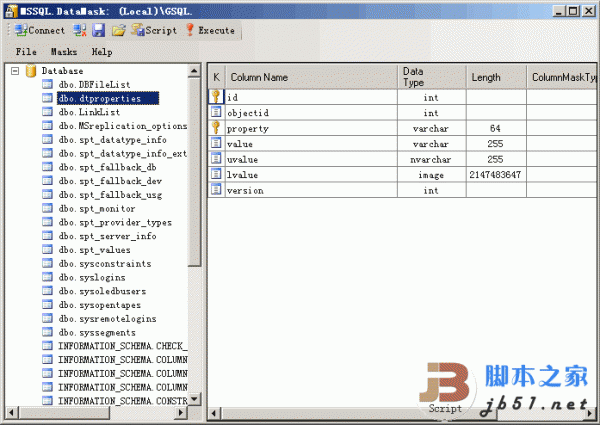Select table dbo.spt_fallback_usg
Image resolution: width=600 pixels, height=425 pixels.
110,195
